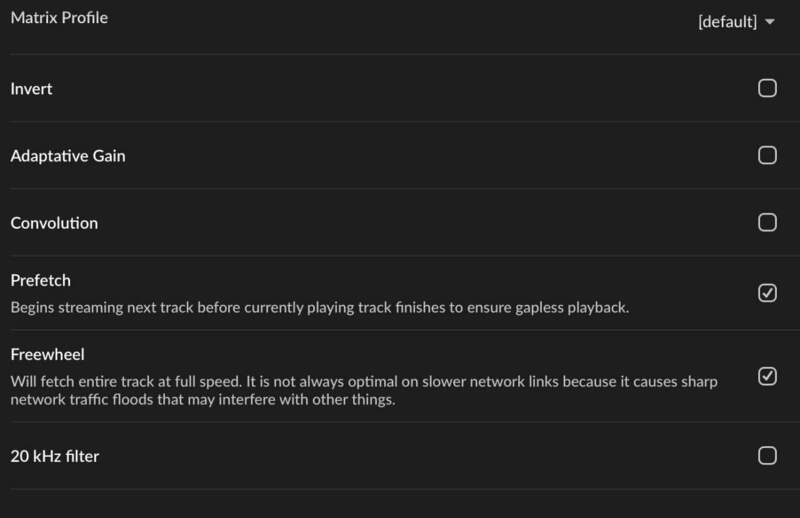Image resolution: width=800 pixels, height=518 pixels.
Task: Tick the Adaptative Gain checkbox
Action: pos(767,156)
